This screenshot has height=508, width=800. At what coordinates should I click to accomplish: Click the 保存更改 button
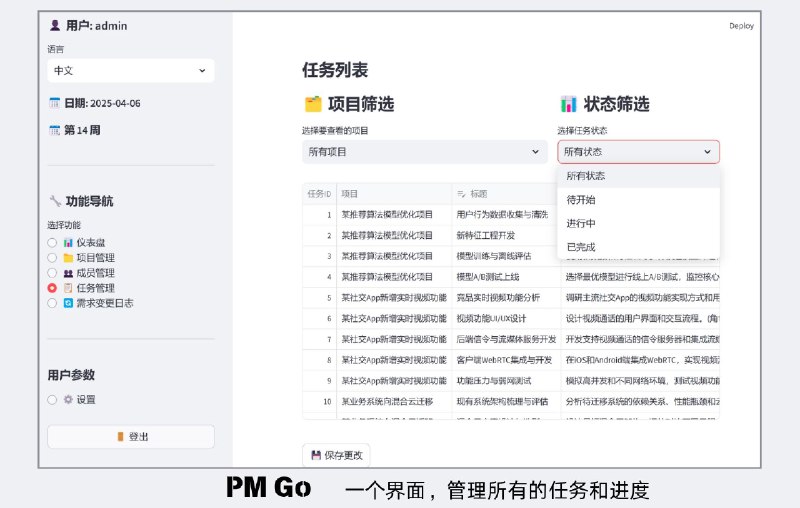[336, 455]
